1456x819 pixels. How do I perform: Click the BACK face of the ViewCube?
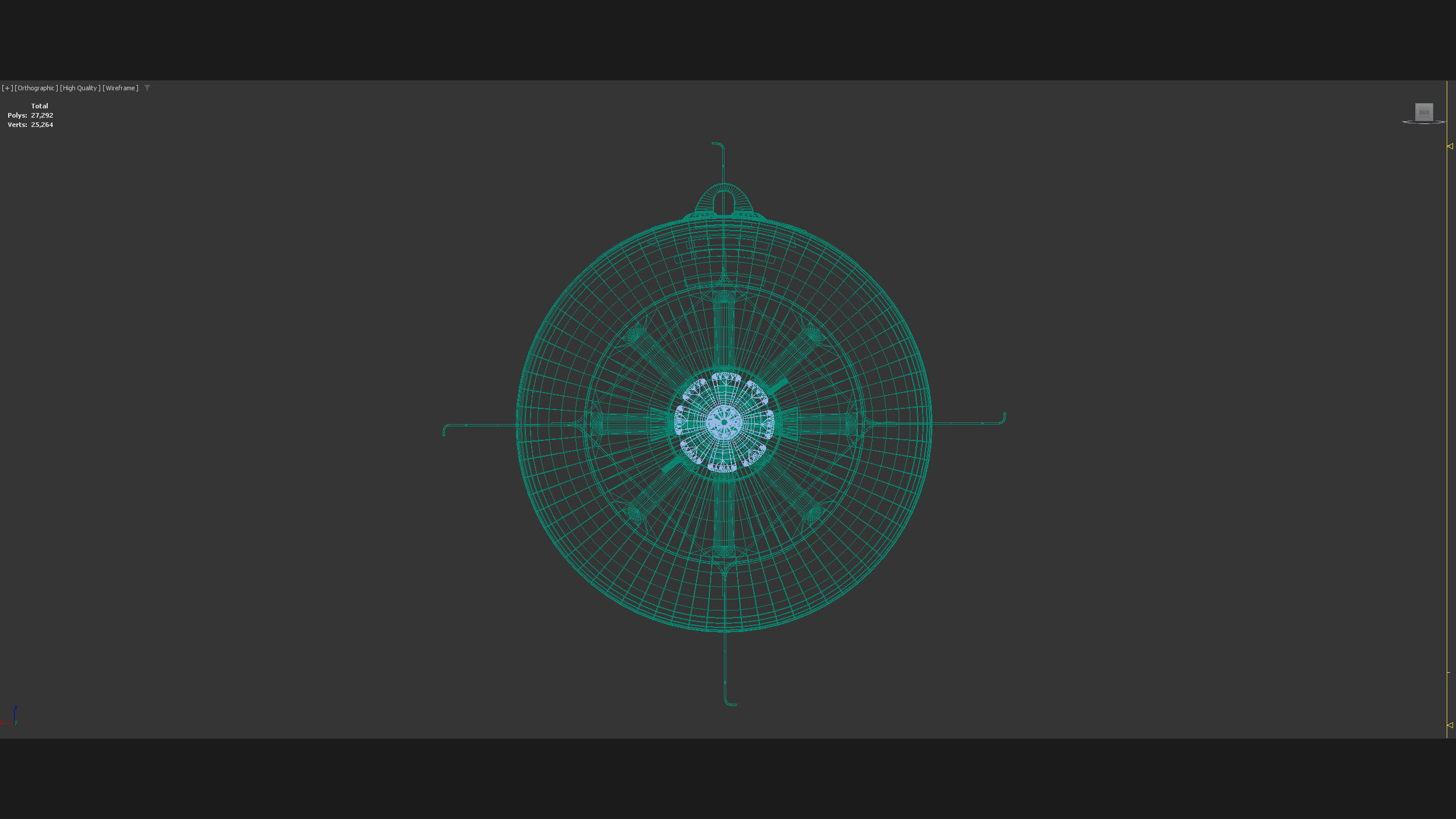coord(1424,112)
